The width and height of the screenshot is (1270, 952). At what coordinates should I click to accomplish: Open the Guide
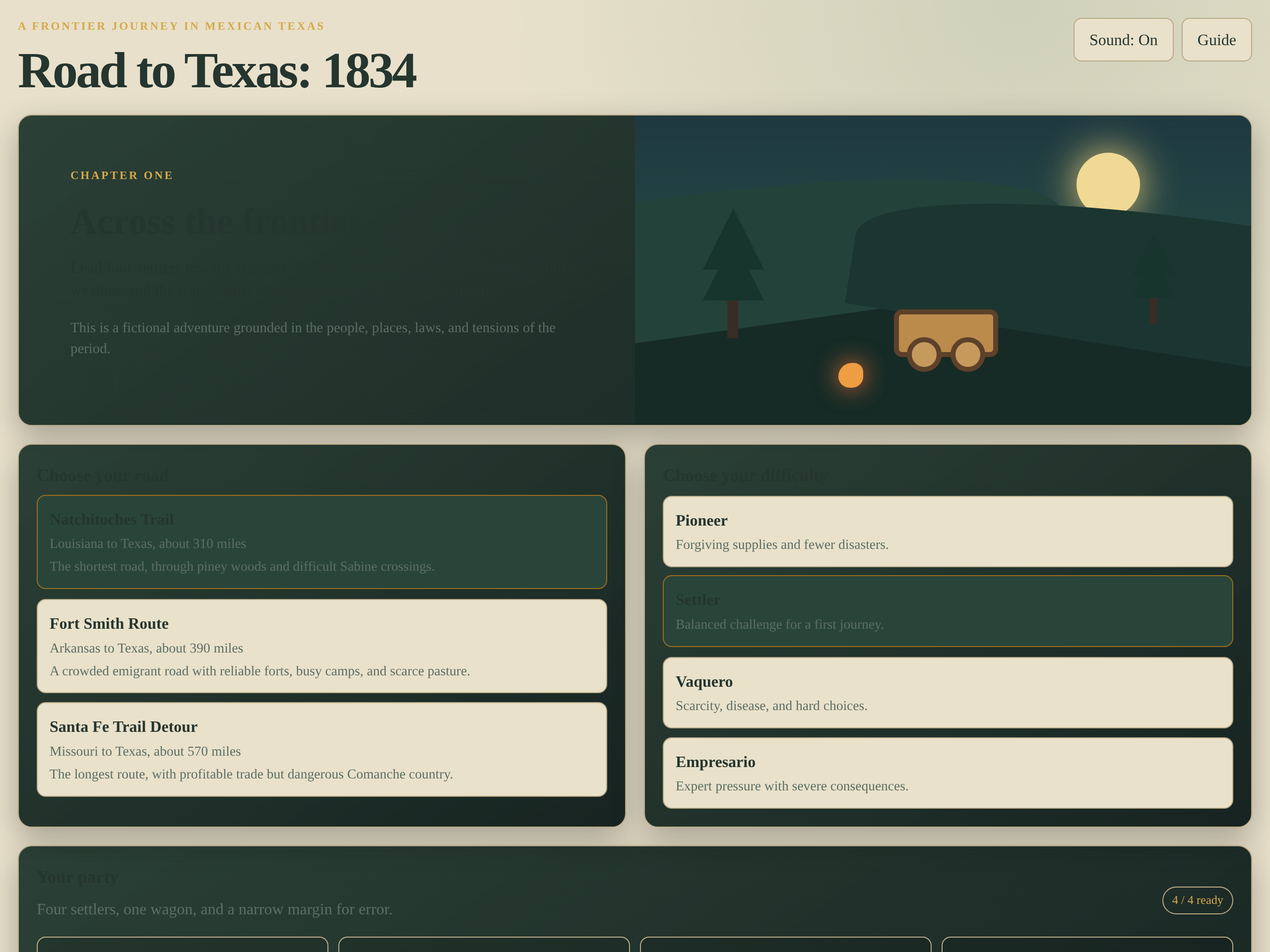pyautogui.click(x=1216, y=40)
